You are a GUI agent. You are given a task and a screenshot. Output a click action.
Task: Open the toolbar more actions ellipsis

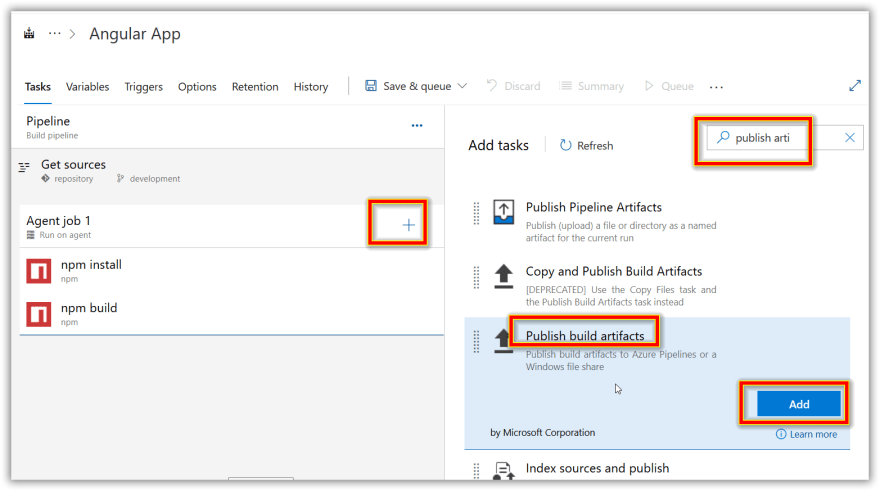(x=716, y=87)
